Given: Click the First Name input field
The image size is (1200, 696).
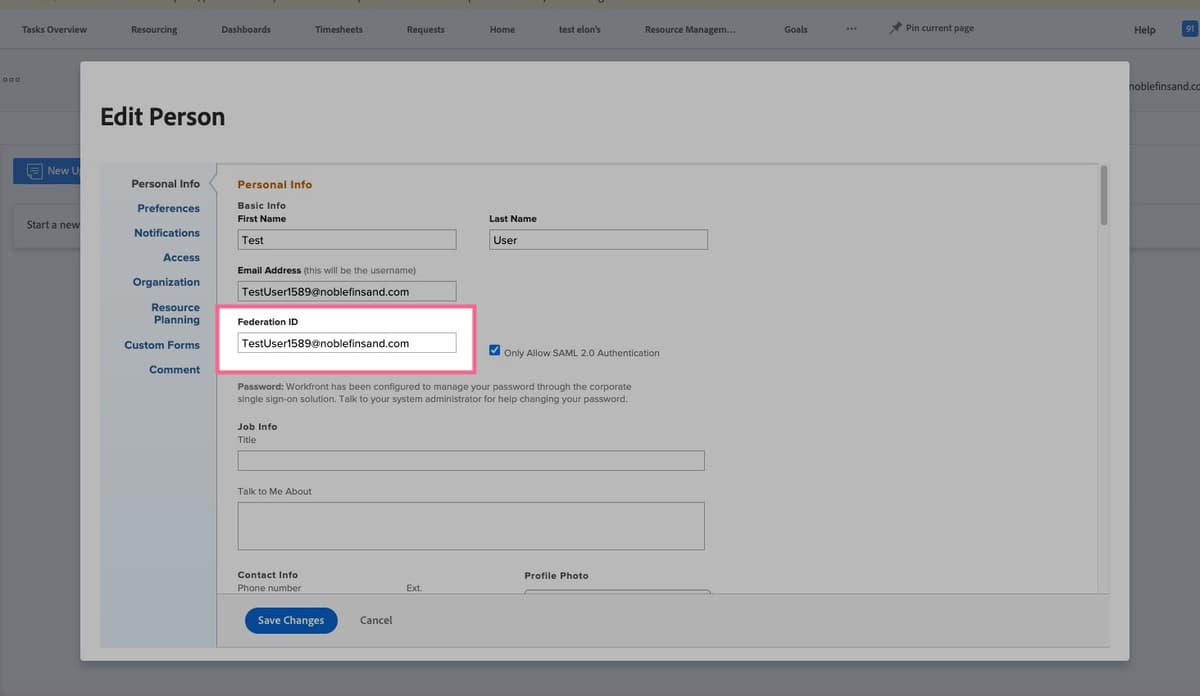Looking at the screenshot, I should click(x=347, y=240).
